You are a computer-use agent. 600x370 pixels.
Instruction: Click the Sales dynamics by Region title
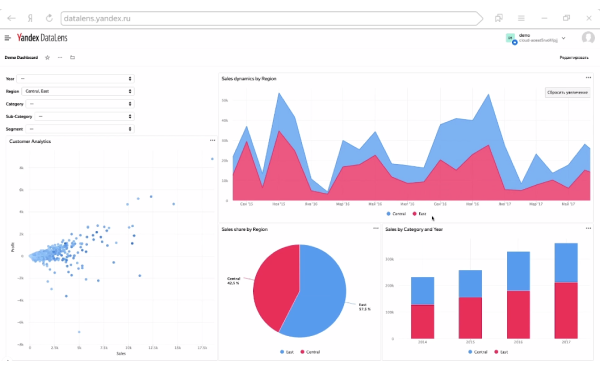249,78
